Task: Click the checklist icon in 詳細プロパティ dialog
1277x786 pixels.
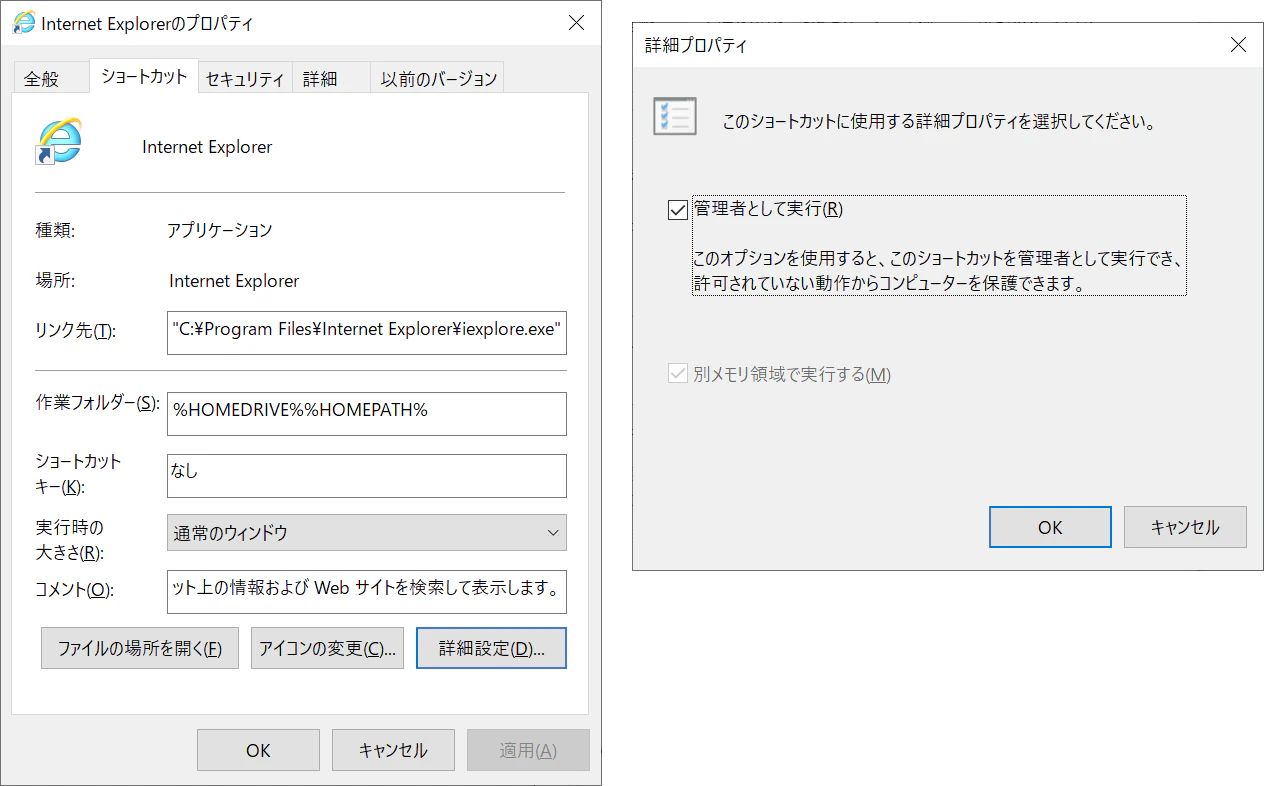Action: (674, 116)
